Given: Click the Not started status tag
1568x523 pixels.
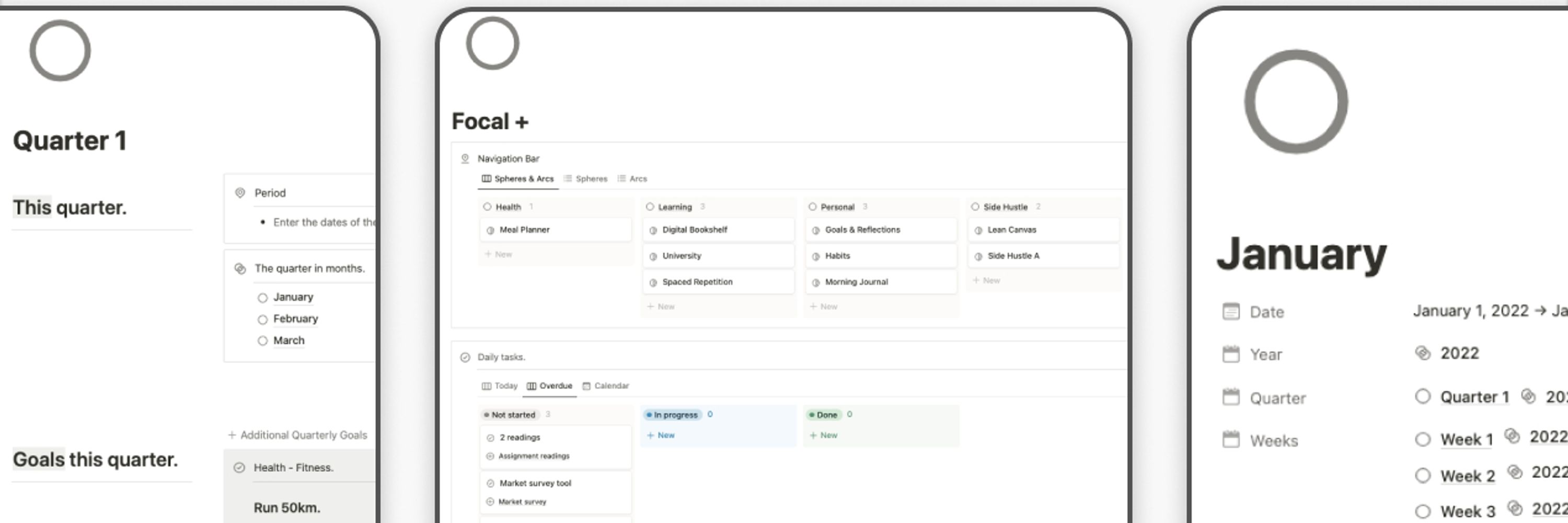Looking at the screenshot, I should click(510, 415).
